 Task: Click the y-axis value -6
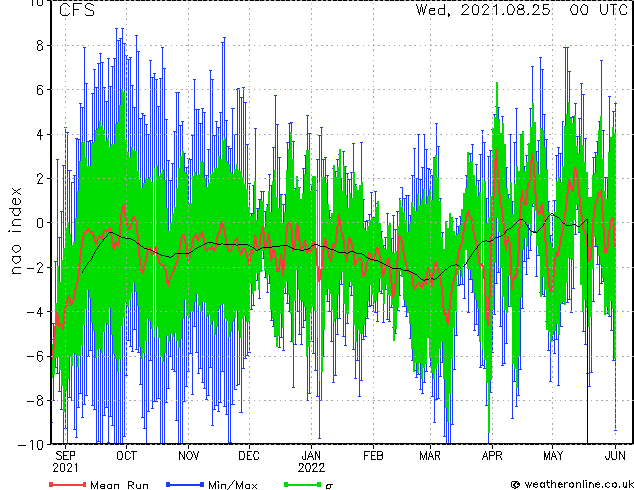point(35,356)
